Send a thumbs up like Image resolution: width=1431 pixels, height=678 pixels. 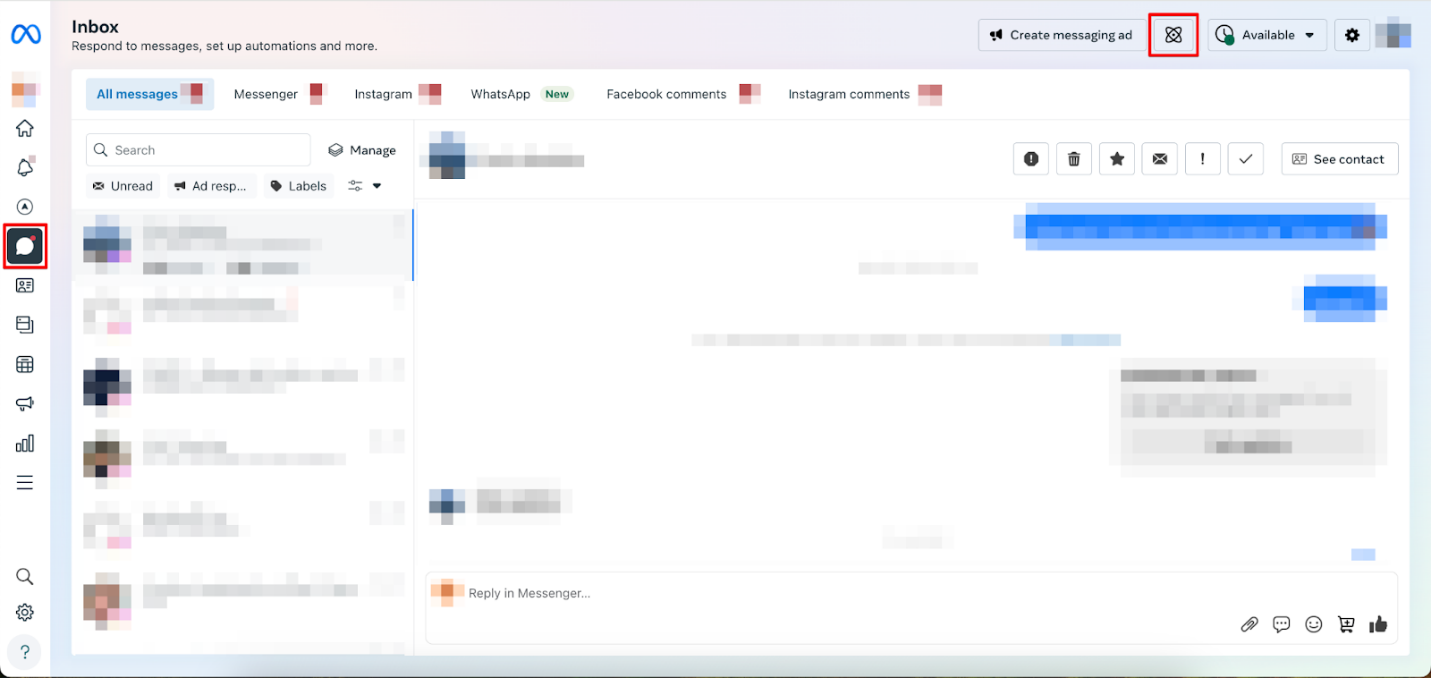(x=1379, y=624)
